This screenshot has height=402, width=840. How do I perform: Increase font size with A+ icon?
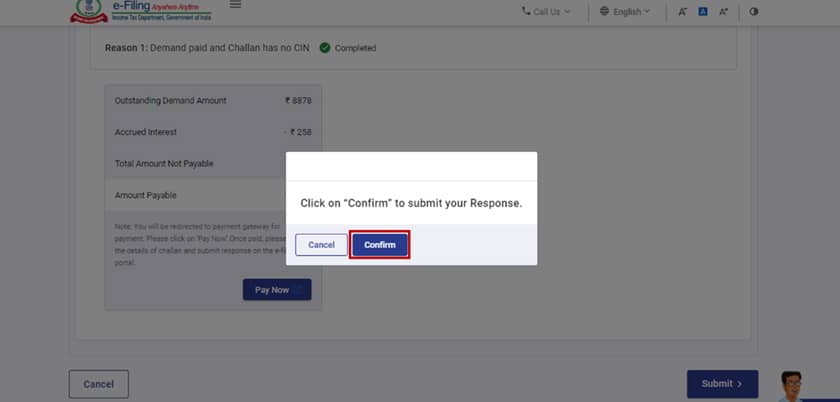pyautogui.click(x=723, y=11)
